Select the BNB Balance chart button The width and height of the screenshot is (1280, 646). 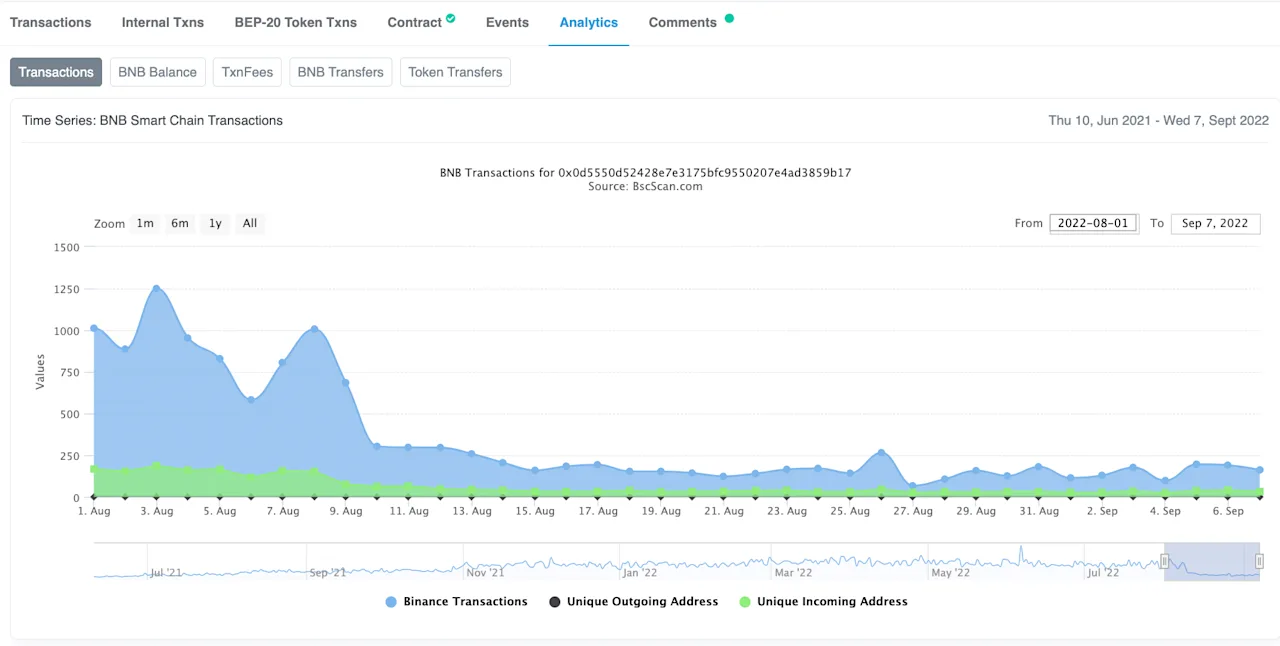click(x=158, y=72)
